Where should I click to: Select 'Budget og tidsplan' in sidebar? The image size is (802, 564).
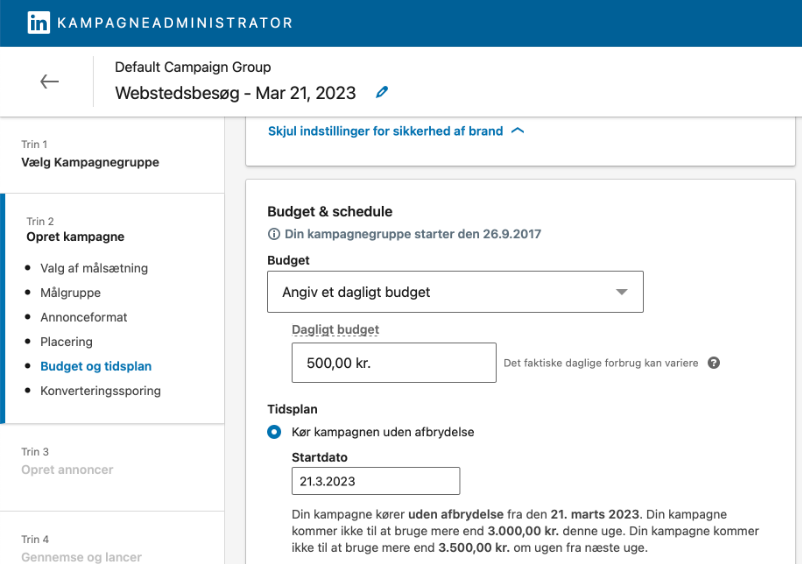pyautogui.click(x=96, y=366)
